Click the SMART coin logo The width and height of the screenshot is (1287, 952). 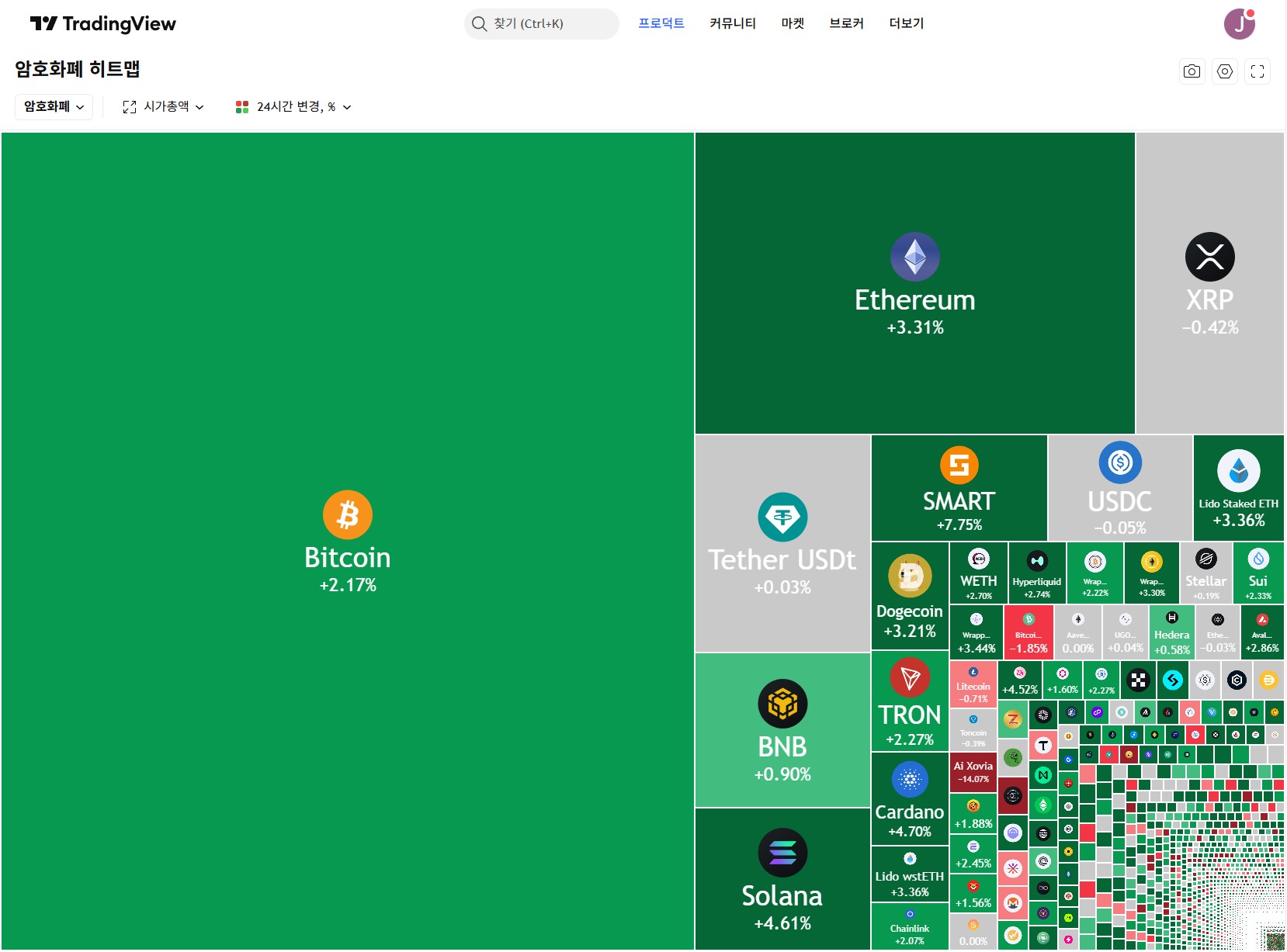click(959, 465)
